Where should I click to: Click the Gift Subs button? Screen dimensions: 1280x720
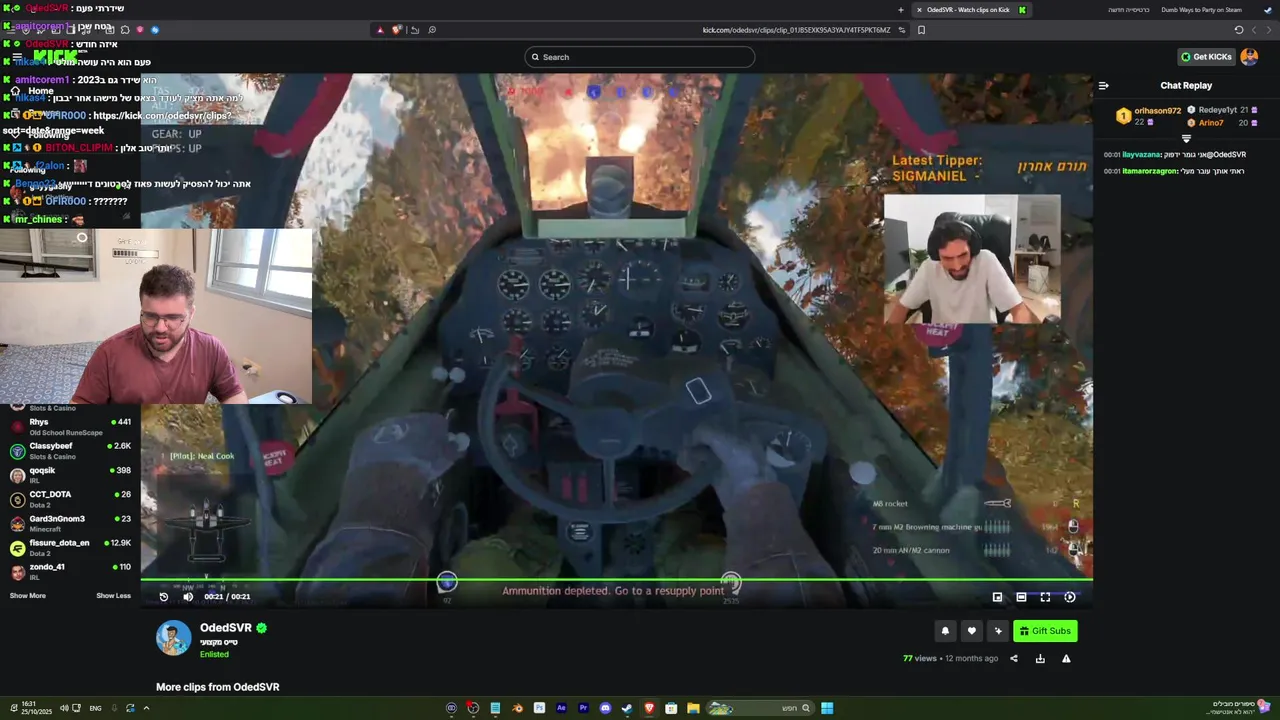1045,631
